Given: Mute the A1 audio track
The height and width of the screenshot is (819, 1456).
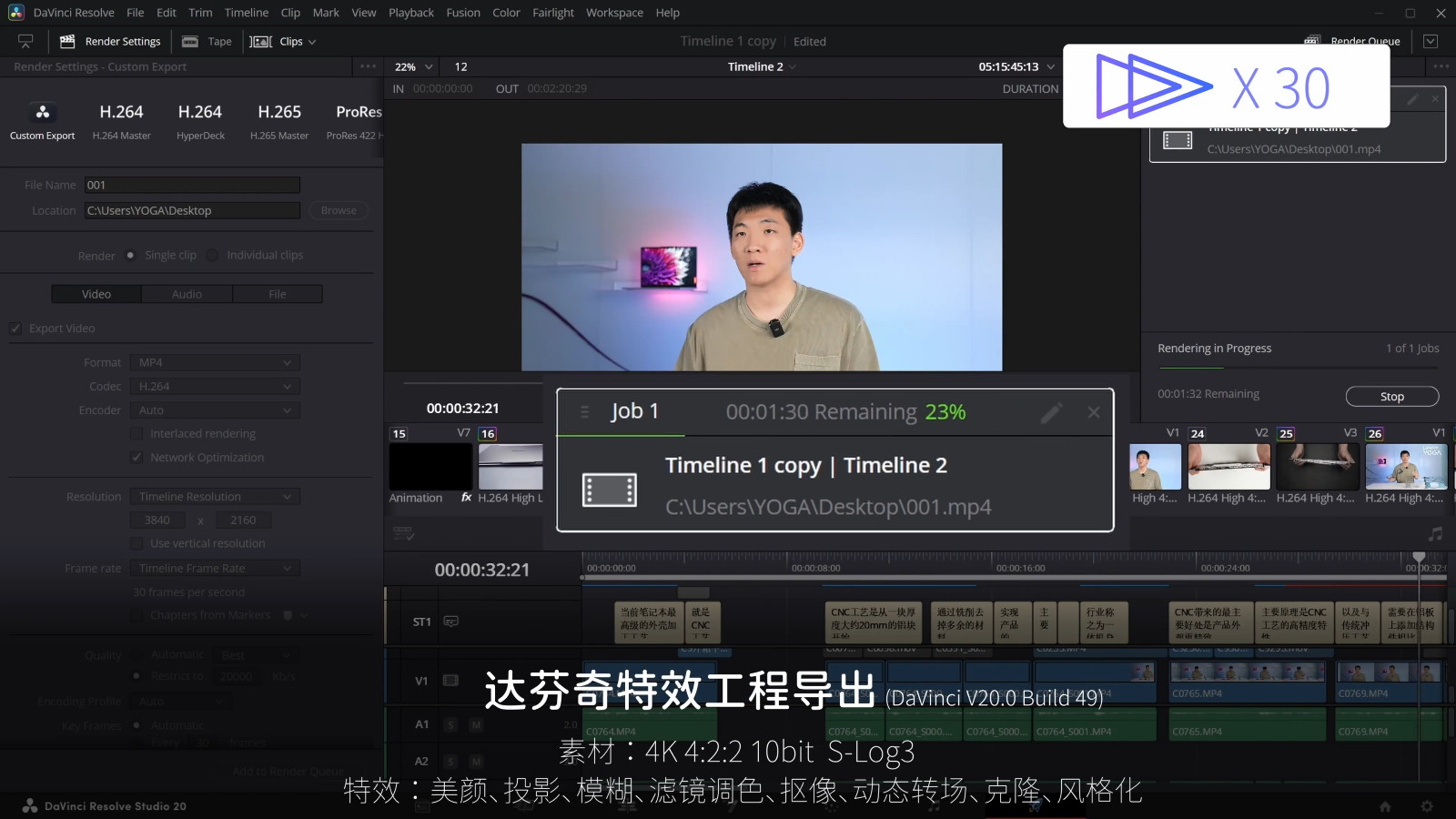Looking at the screenshot, I should point(476,725).
